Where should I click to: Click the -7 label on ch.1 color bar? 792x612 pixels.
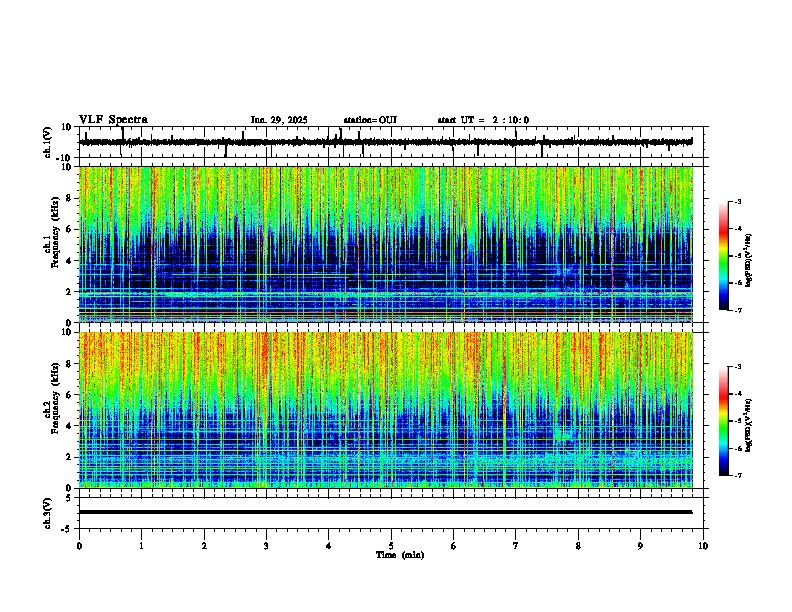pyautogui.click(x=738, y=310)
